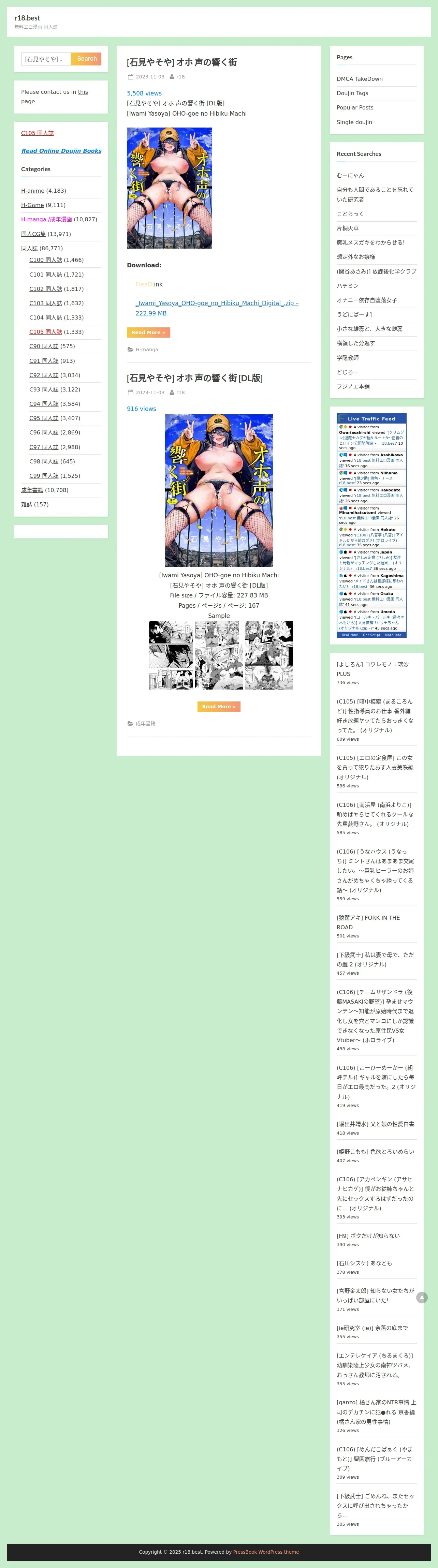Click the author icon beside r18 in the first post
The width and height of the screenshot is (438, 1568).
coord(172,77)
